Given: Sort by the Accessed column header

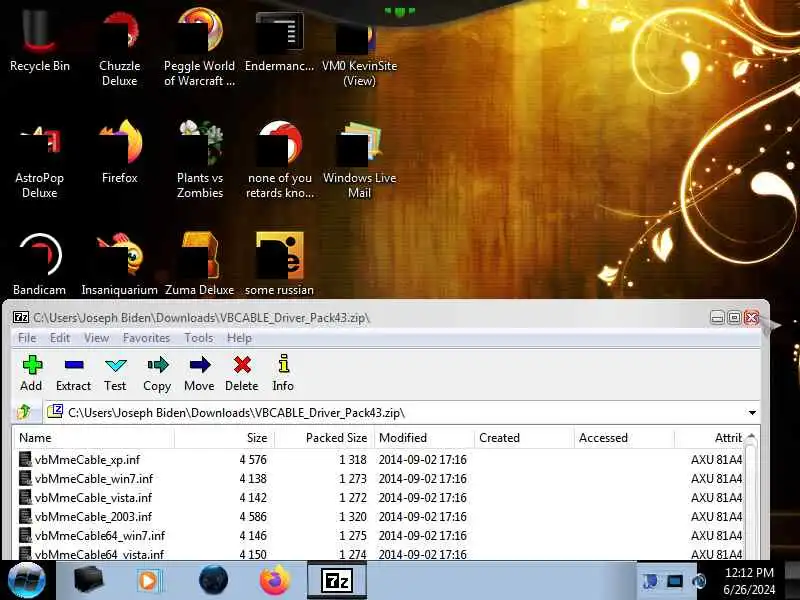Looking at the screenshot, I should 623,438.
